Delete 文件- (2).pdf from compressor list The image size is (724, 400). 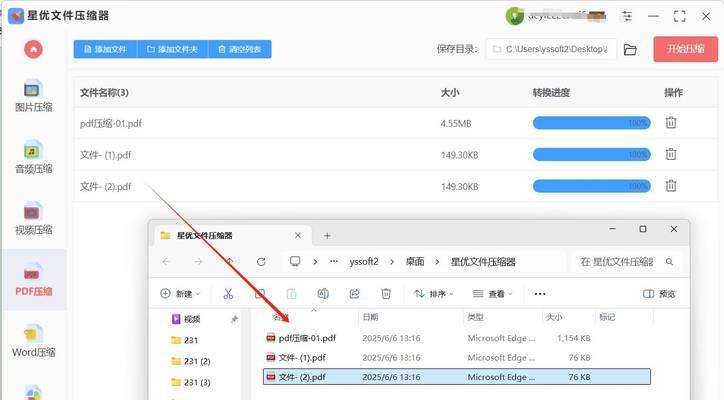point(671,186)
